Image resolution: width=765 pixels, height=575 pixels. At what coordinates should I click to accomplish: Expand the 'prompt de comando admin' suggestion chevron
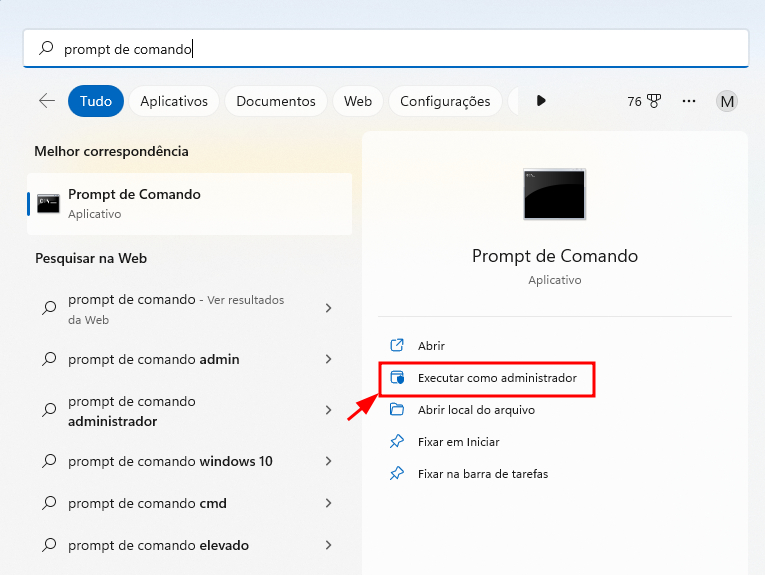pyautogui.click(x=328, y=359)
